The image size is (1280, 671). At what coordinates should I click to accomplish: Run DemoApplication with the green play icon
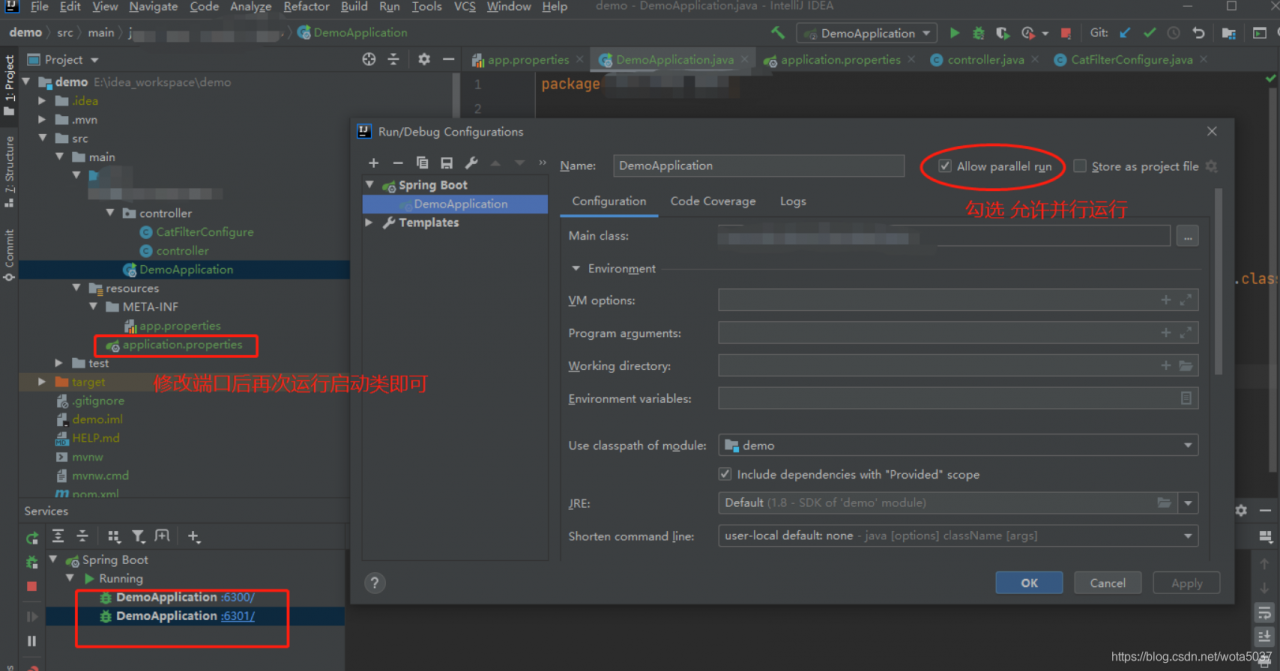point(955,33)
